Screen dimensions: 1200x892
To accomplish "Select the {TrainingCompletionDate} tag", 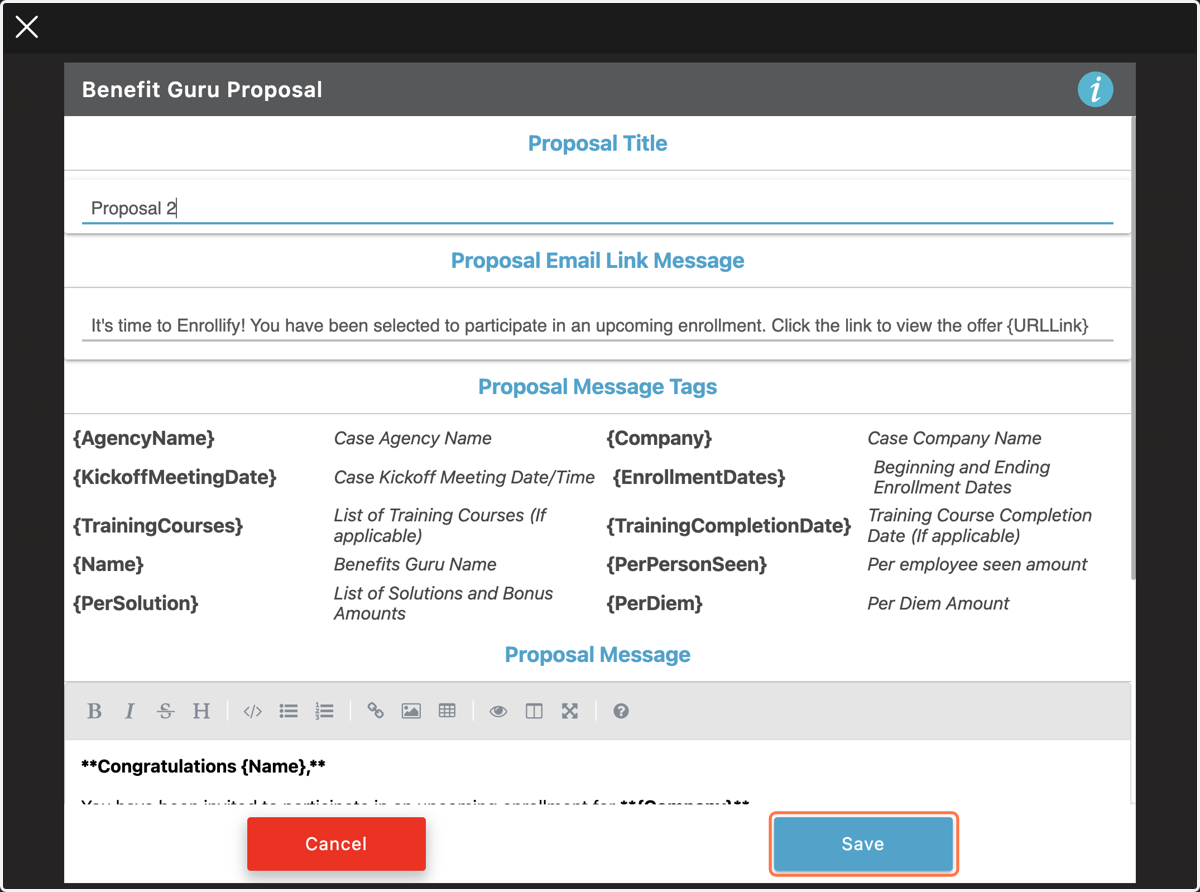I will coord(729,525).
